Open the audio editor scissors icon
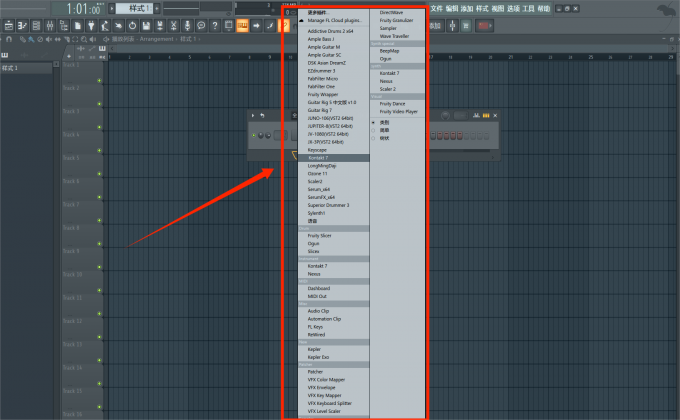 pos(173,26)
